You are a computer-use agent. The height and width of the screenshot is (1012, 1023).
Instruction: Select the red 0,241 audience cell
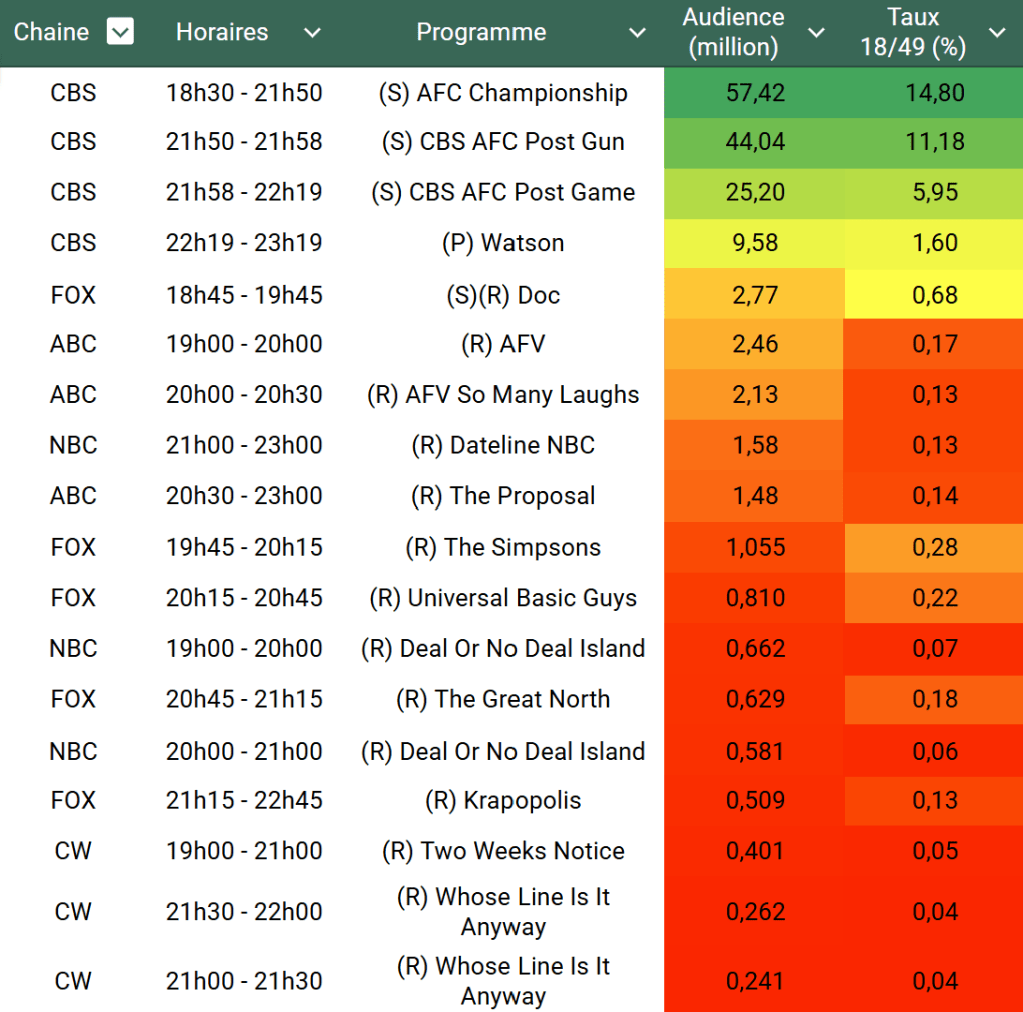755,981
